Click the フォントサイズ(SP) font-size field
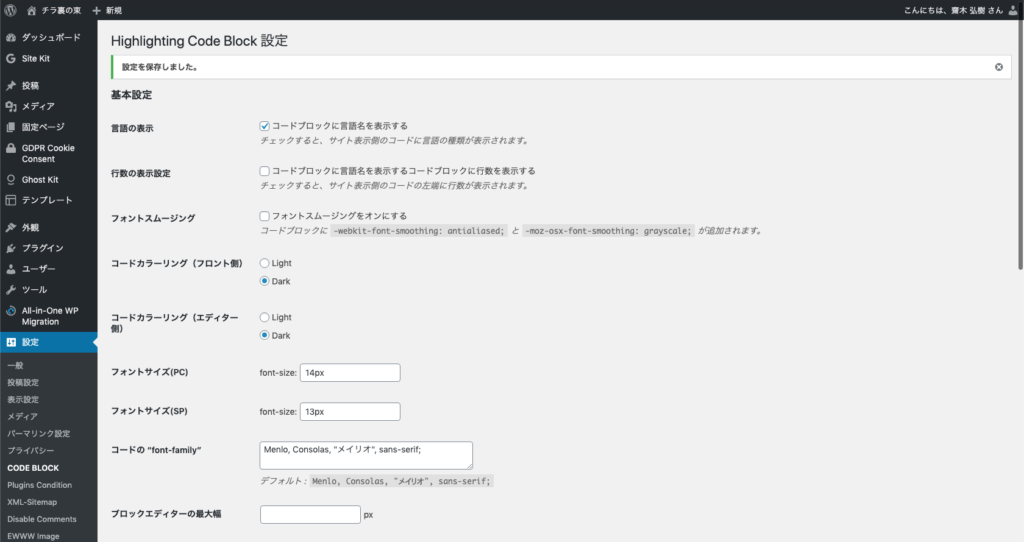Image resolution: width=1024 pixels, height=542 pixels. (x=350, y=412)
